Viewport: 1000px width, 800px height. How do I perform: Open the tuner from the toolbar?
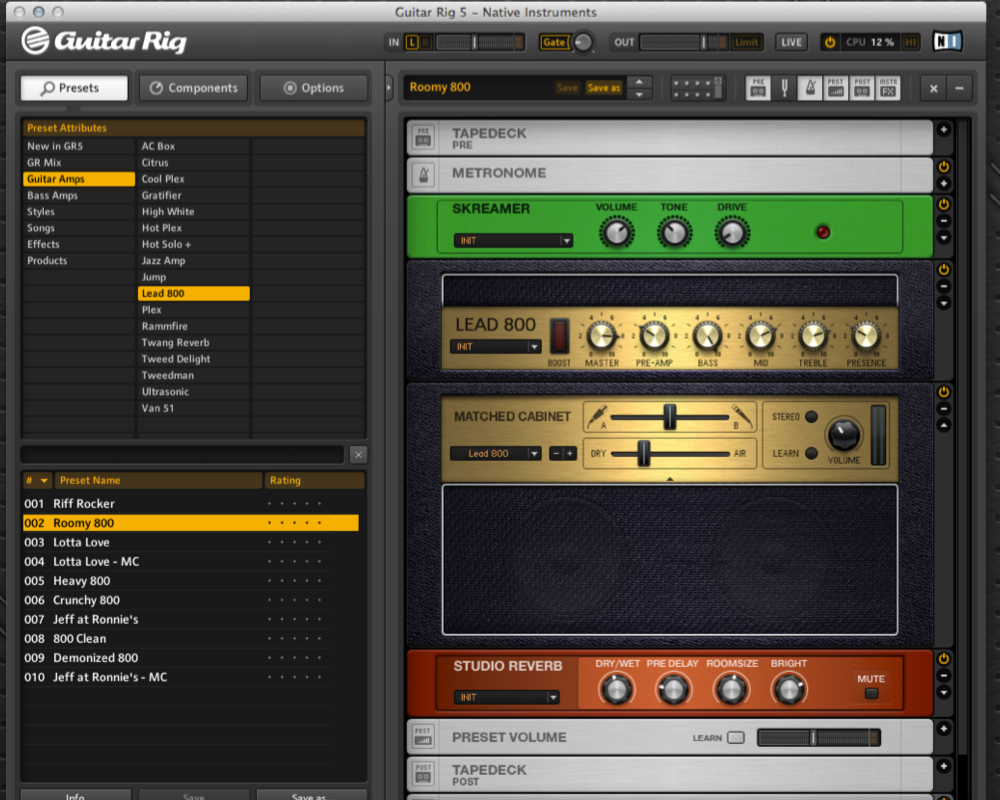784,87
